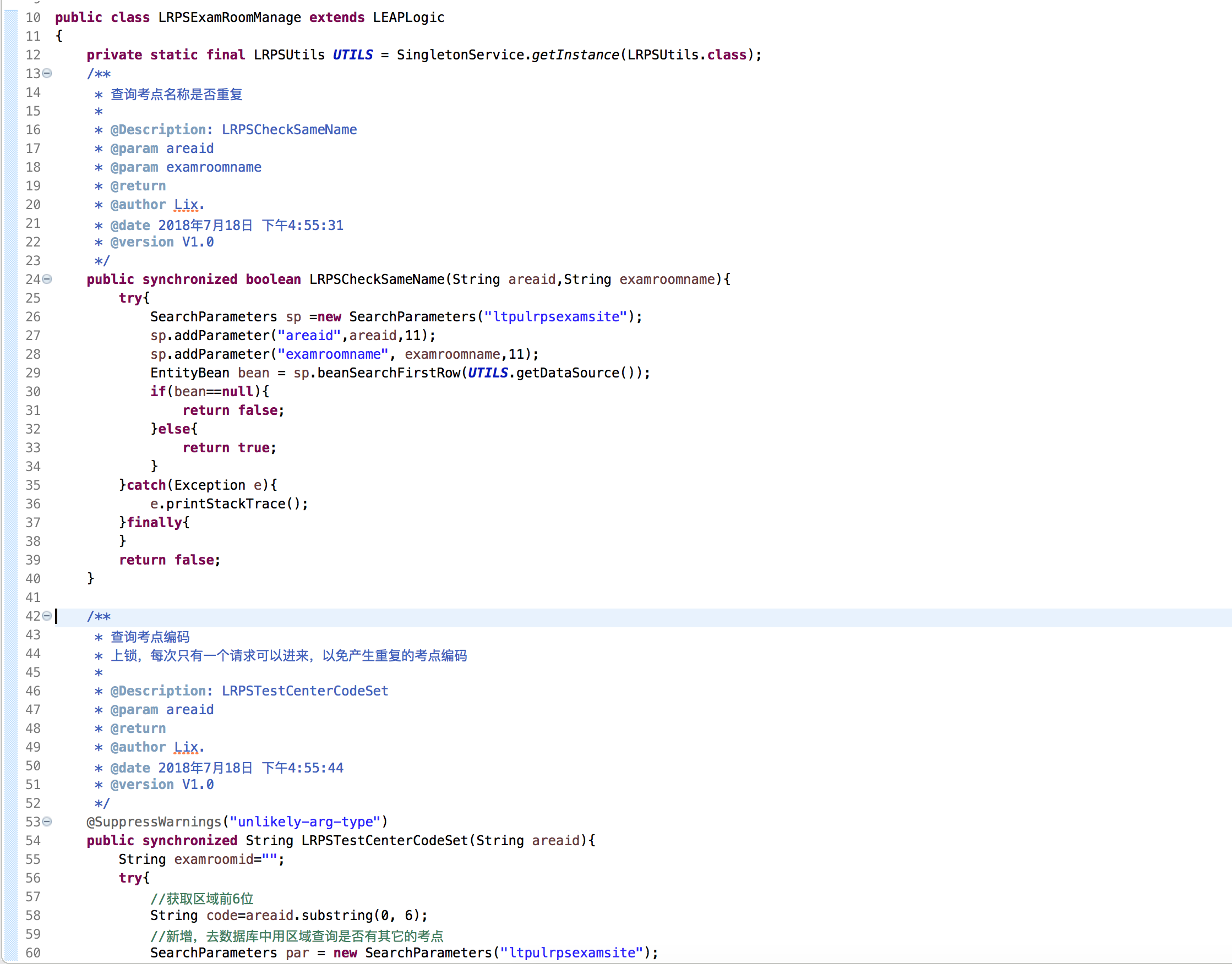Click the method name LRPSTestCenterCodeSet on line 54
This screenshot has height=964, width=1232.
click(385, 840)
